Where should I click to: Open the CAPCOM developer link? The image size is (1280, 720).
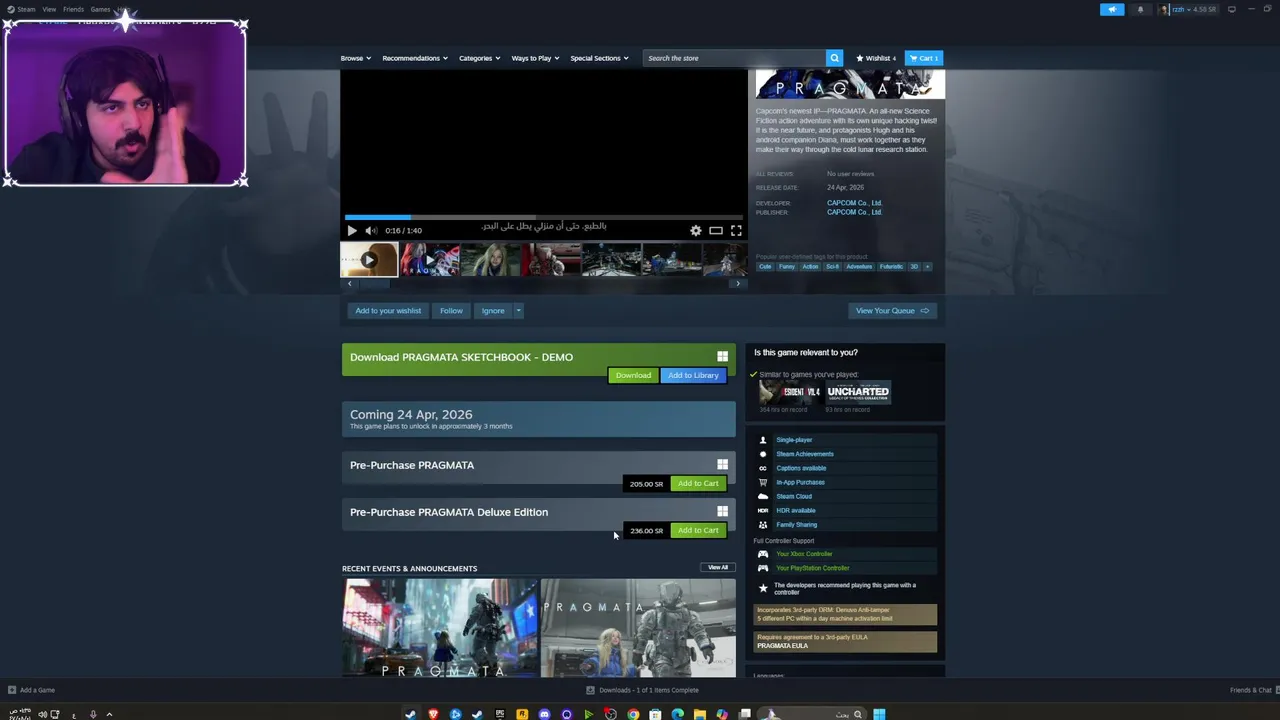(x=854, y=203)
